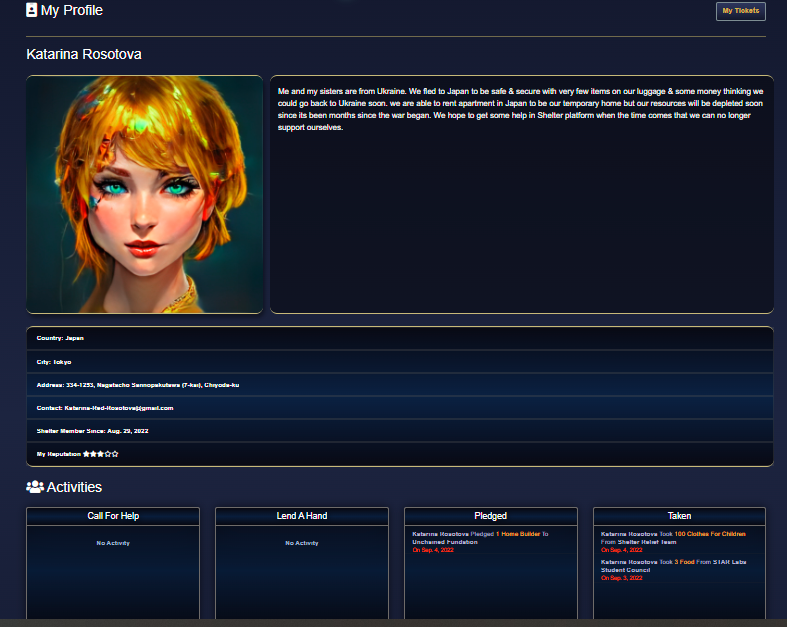Click the Activities section heading
The image size is (788, 628).
click(74, 487)
